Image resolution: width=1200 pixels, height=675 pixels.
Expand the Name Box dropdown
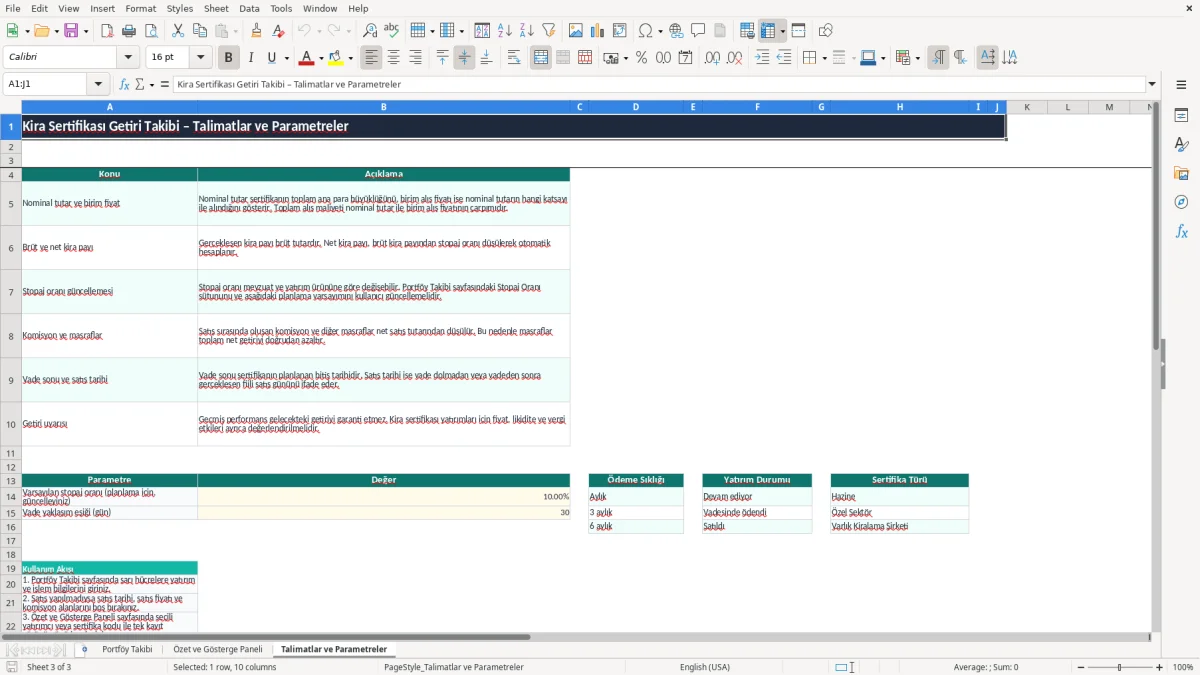tap(98, 84)
